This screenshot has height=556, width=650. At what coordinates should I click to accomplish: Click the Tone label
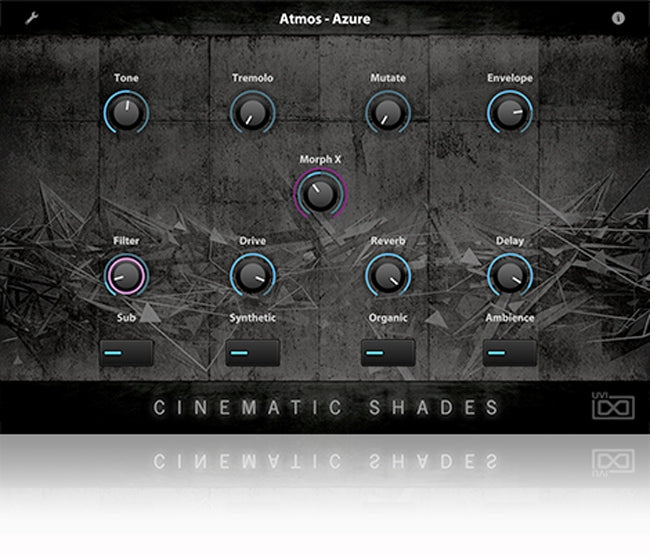click(x=126, y=78)
